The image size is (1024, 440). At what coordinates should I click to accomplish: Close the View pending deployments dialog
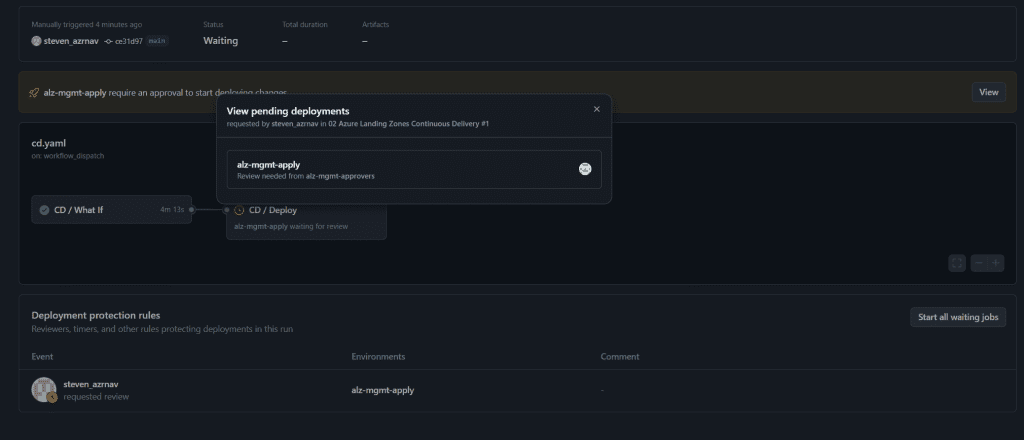597,109
